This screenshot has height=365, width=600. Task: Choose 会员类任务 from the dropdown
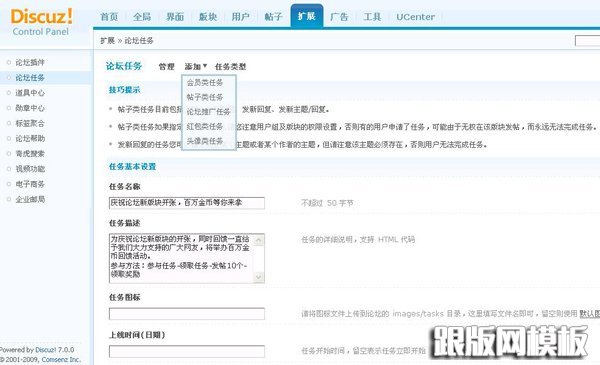(x=205, y=83)
